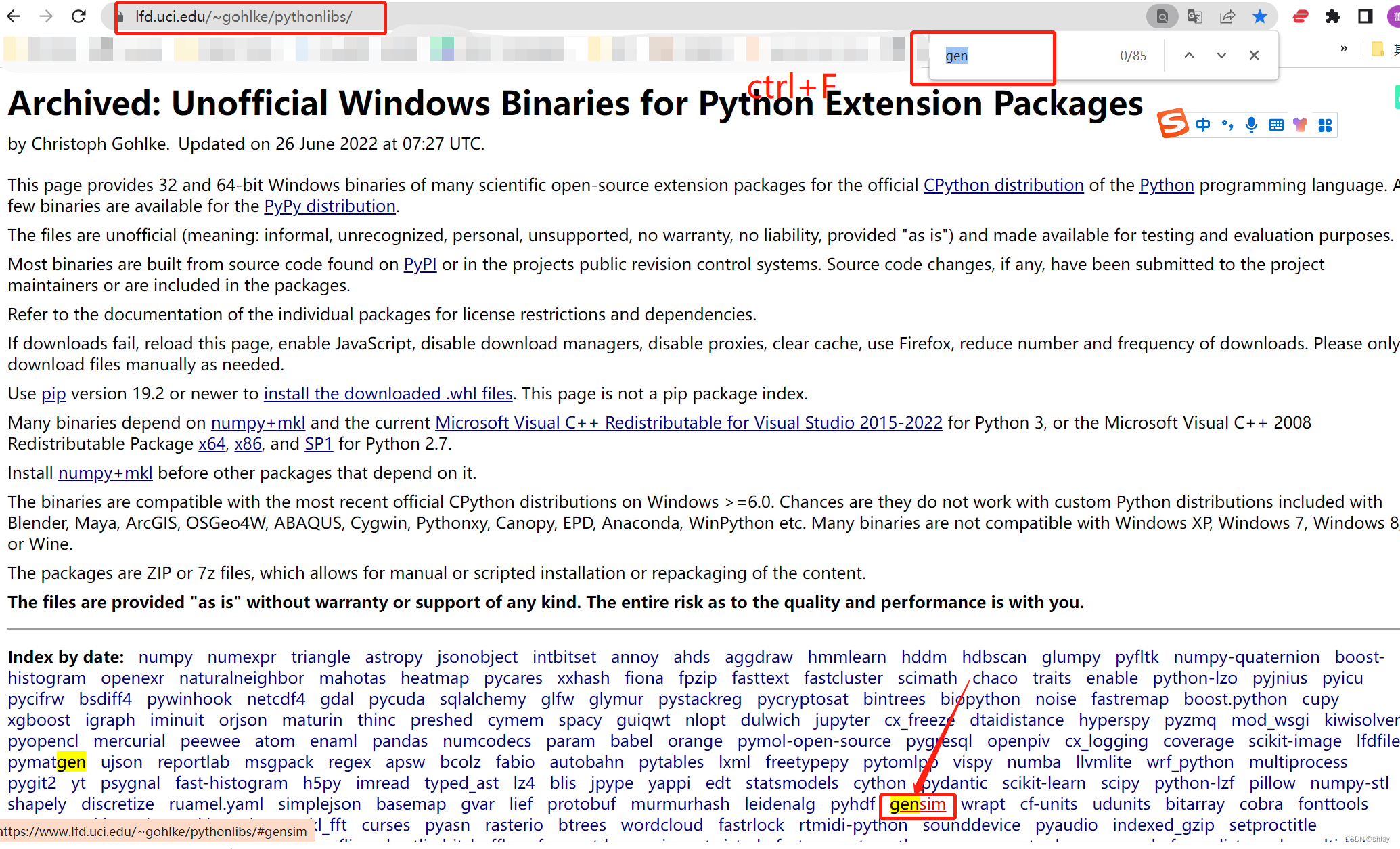Open the browser side panel
The width and height of the screenshot is (1400, 849).
[1365, 16]
